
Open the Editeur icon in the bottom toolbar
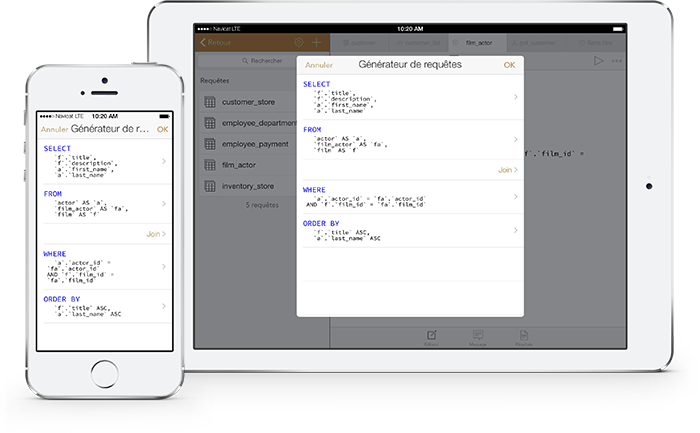click(432, 335)
